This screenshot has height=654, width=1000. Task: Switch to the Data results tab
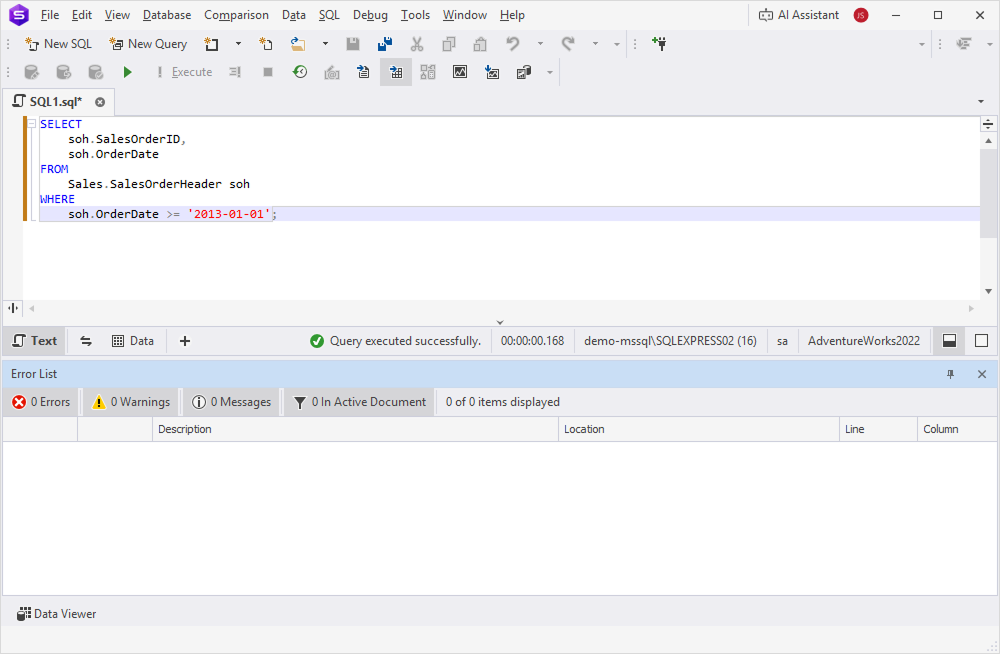click(x=133, y=340)
